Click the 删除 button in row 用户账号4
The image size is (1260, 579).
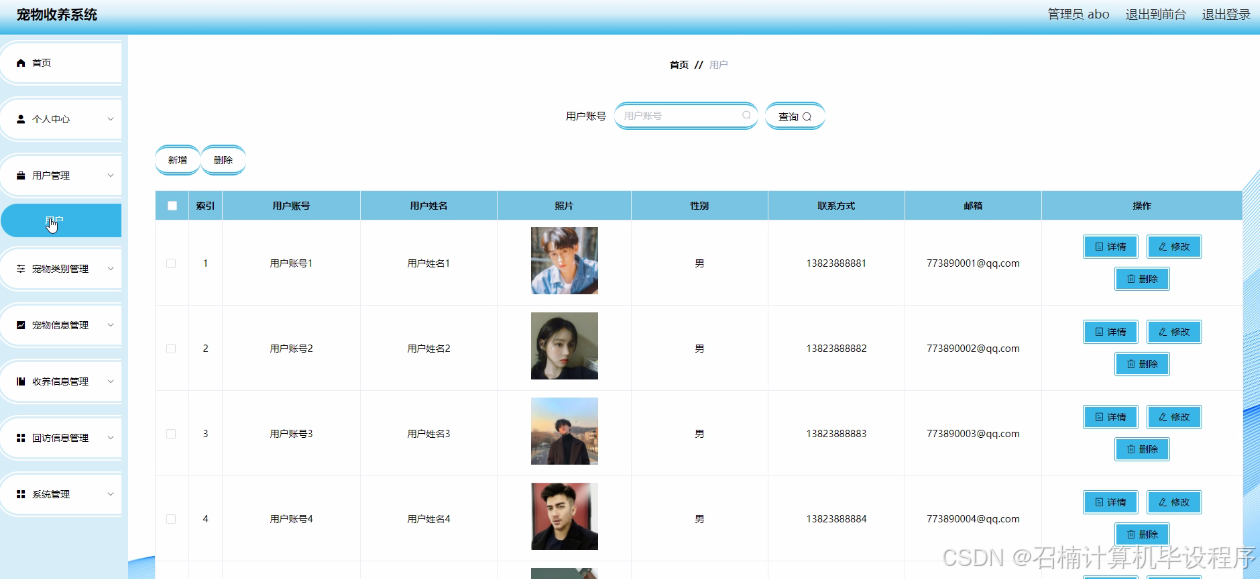[x=1142, y=534]
